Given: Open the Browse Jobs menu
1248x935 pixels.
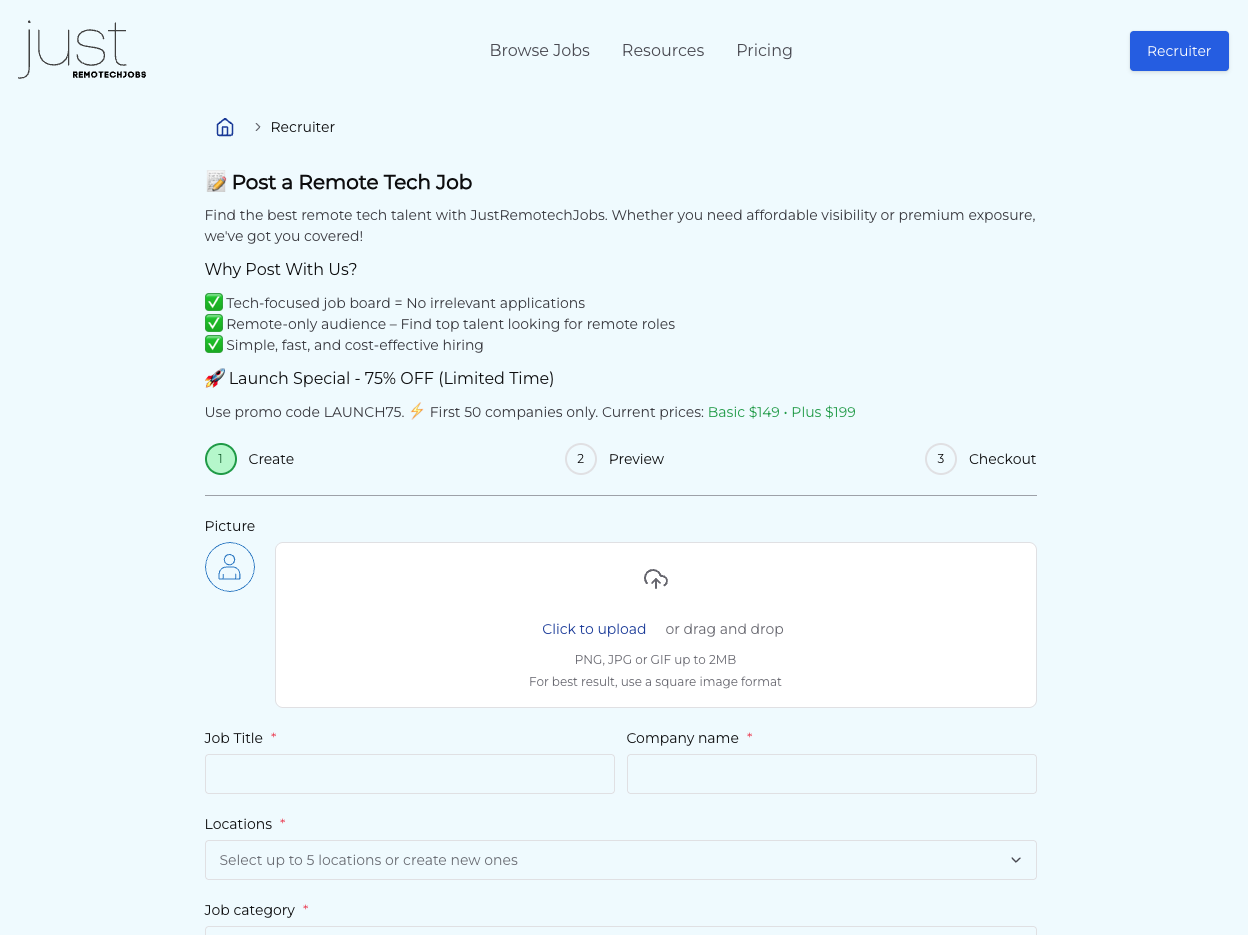Looking at the screenshot, I should [x=540, y=50].
